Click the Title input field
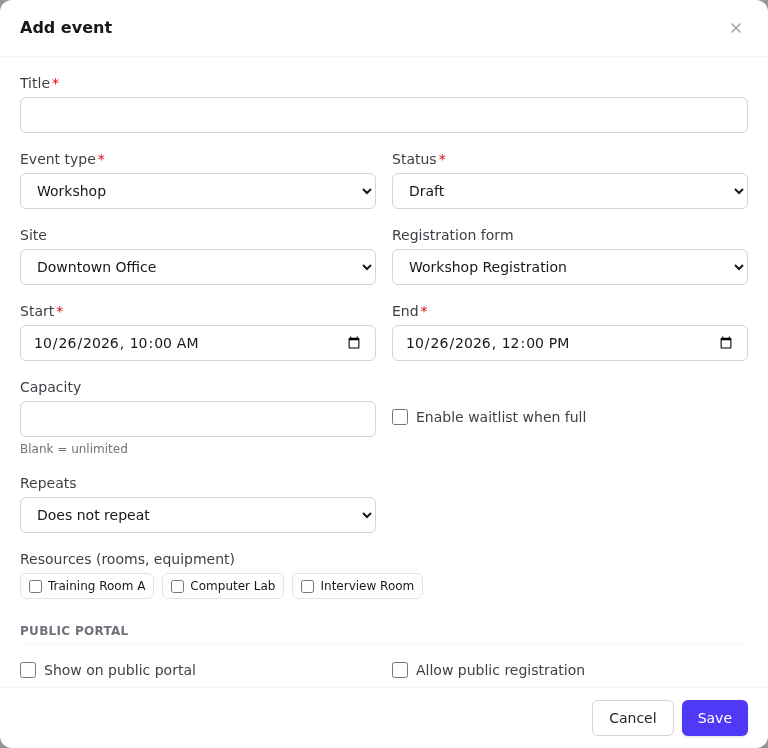 [384, 115]
